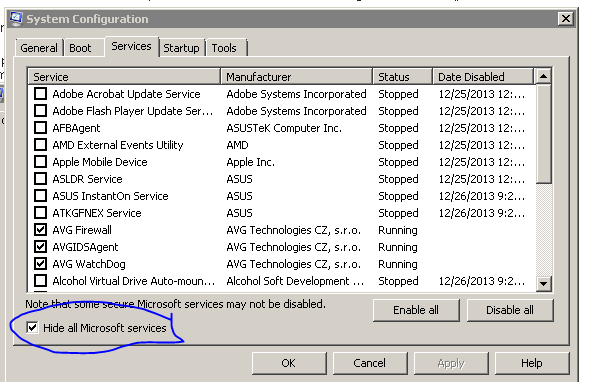
Task: Click the services list scrollbar thumb
Action: [x=544, y=134]
